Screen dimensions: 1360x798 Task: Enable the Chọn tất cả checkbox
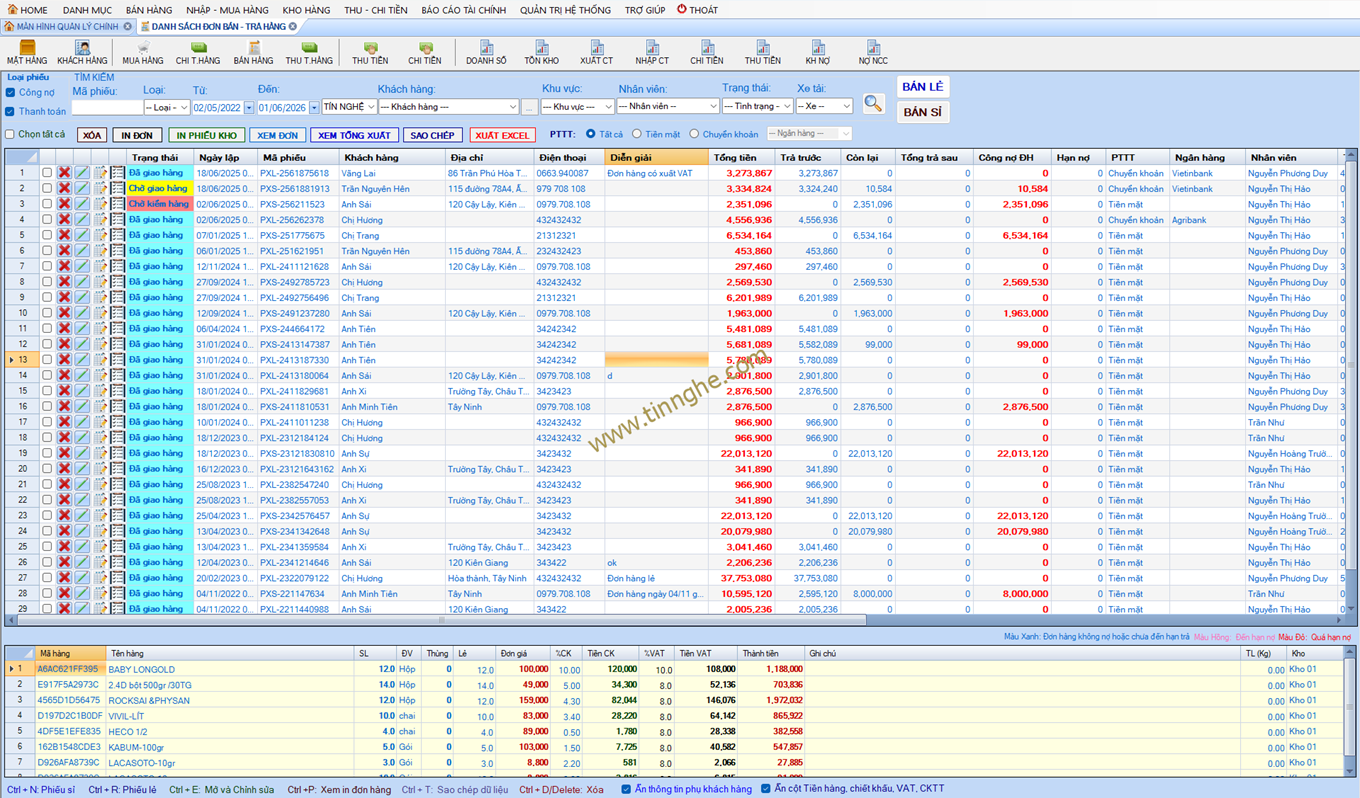click(10, 134)
